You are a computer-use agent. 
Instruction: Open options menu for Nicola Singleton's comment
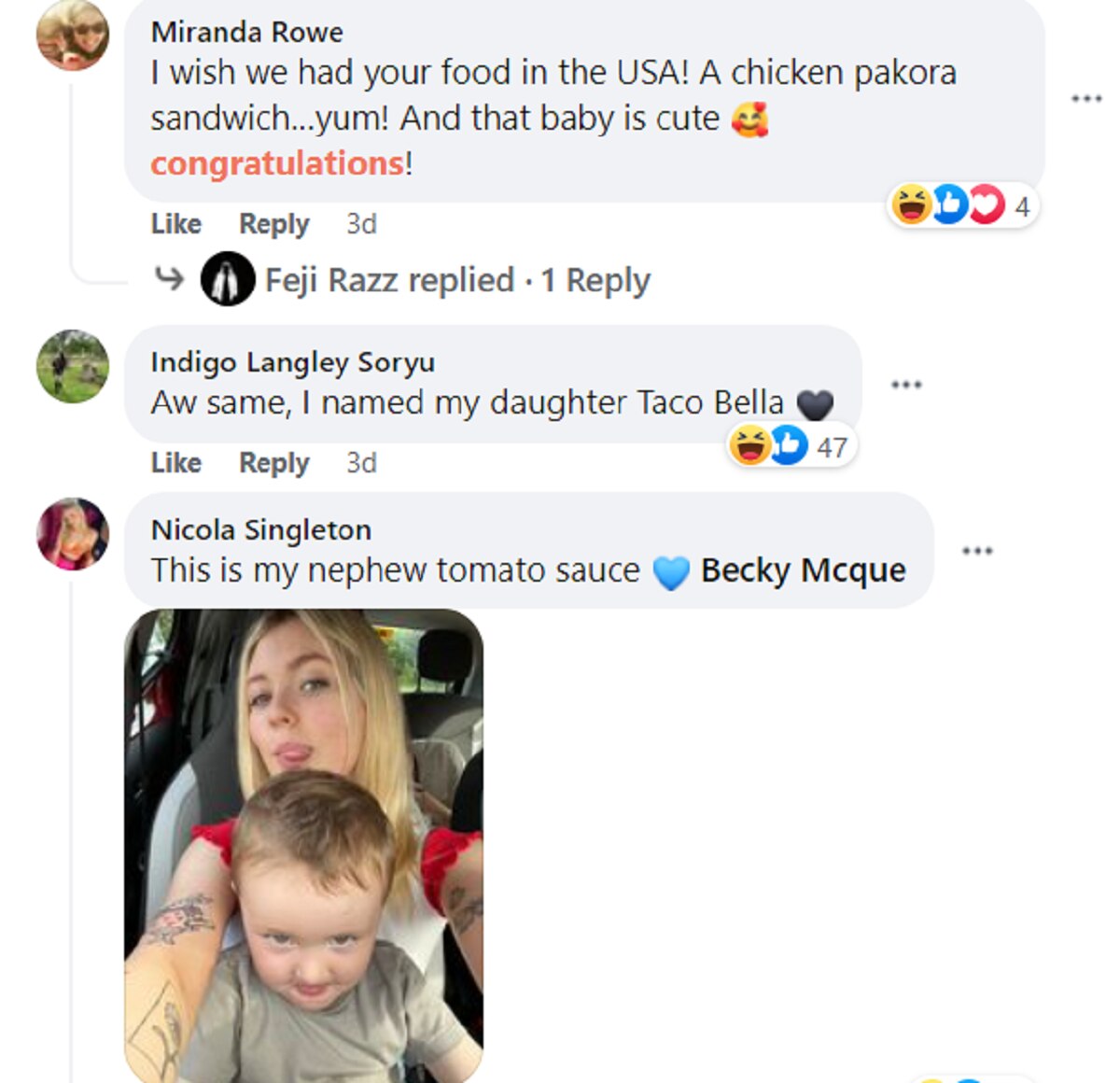point(977,550)
